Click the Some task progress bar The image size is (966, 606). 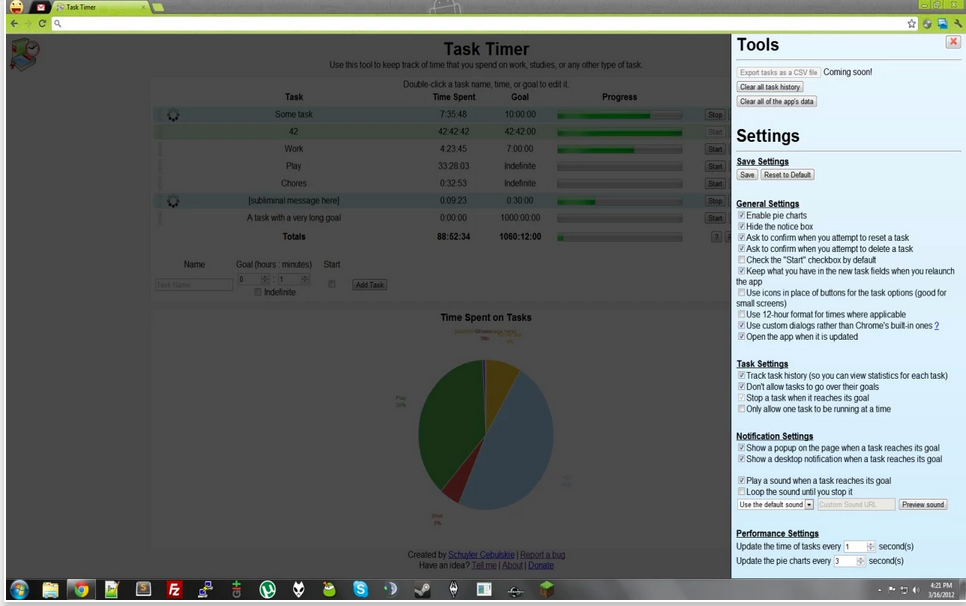[x=620, y=115]
